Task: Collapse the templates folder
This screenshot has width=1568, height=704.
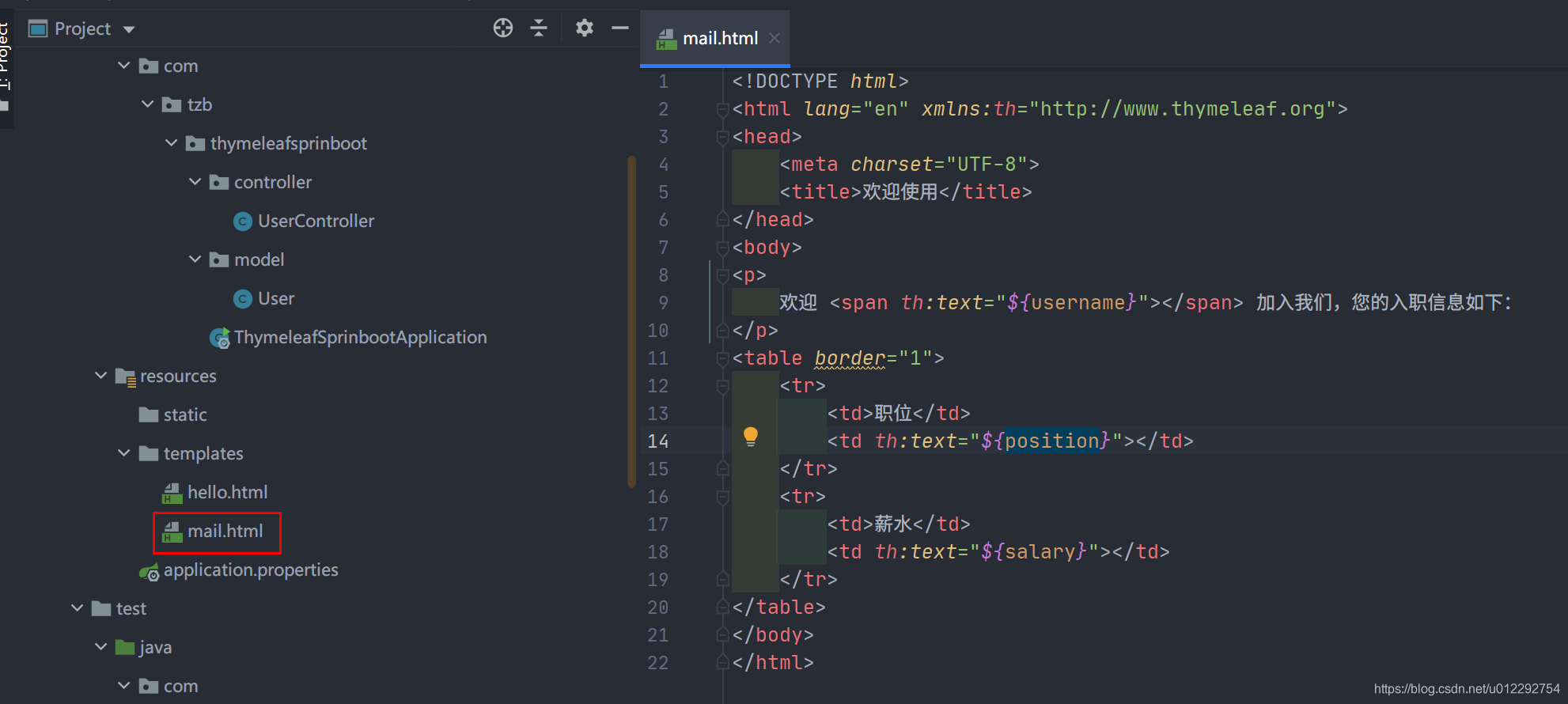Action: pyautogui.click(x=123, y=453)
